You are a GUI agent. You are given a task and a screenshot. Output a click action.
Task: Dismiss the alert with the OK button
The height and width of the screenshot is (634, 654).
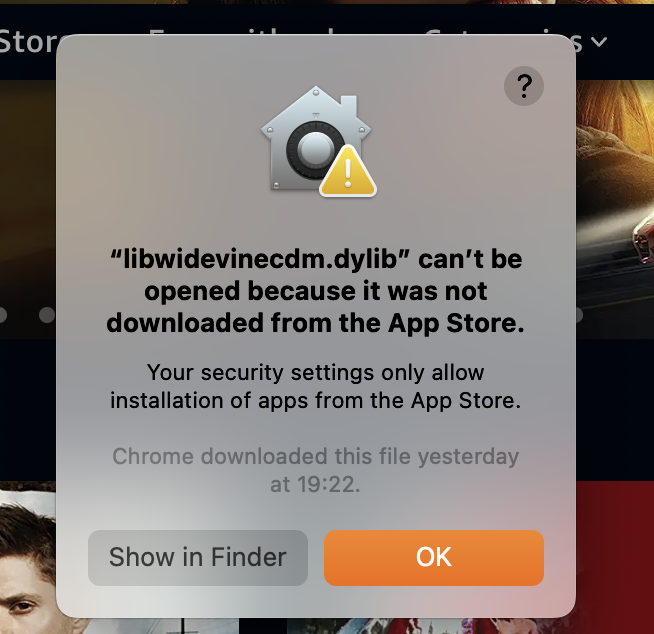(434, 557)
